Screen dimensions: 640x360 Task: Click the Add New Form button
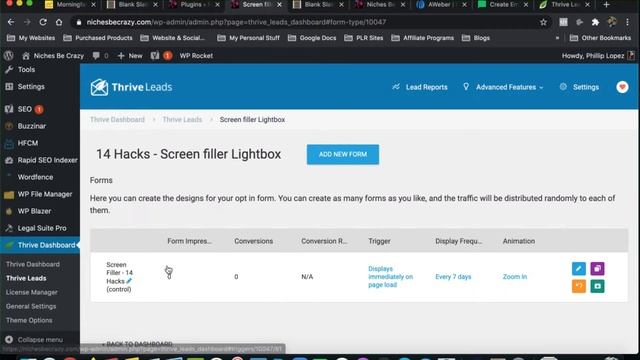point(343,154)
